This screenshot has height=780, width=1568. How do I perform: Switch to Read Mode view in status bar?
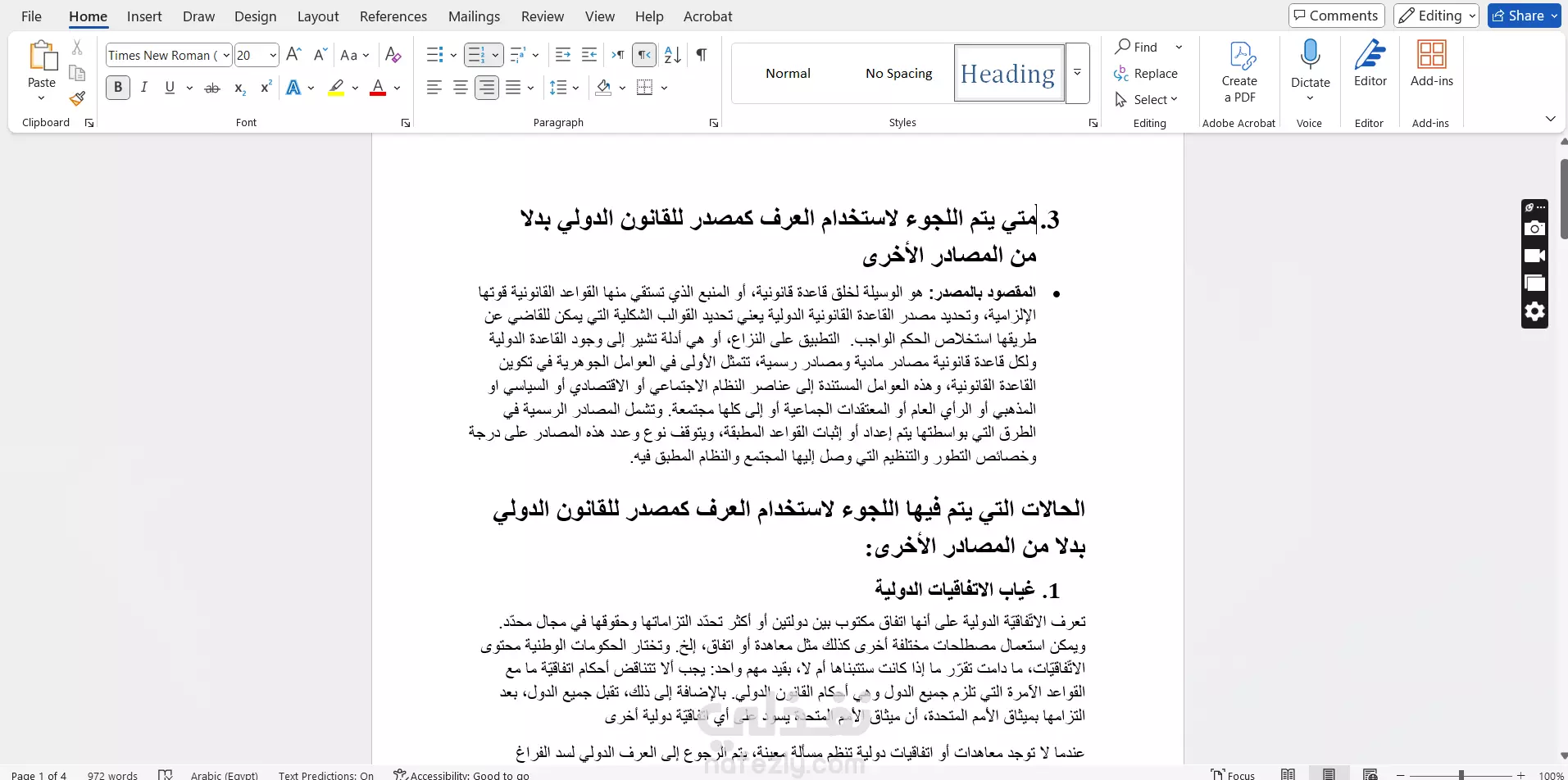[1288, 774]
